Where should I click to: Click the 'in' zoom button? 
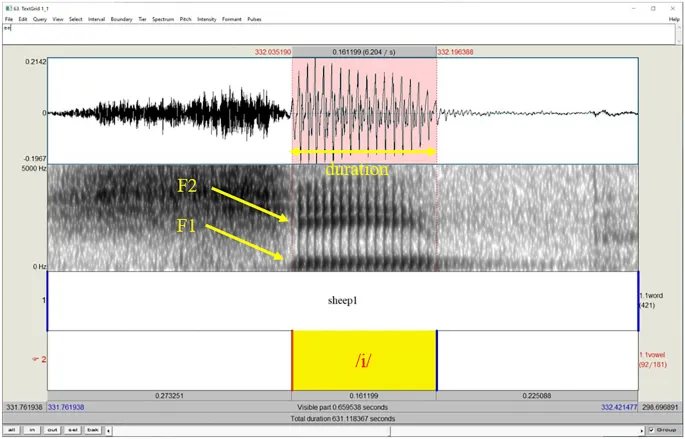coord(32,430)
